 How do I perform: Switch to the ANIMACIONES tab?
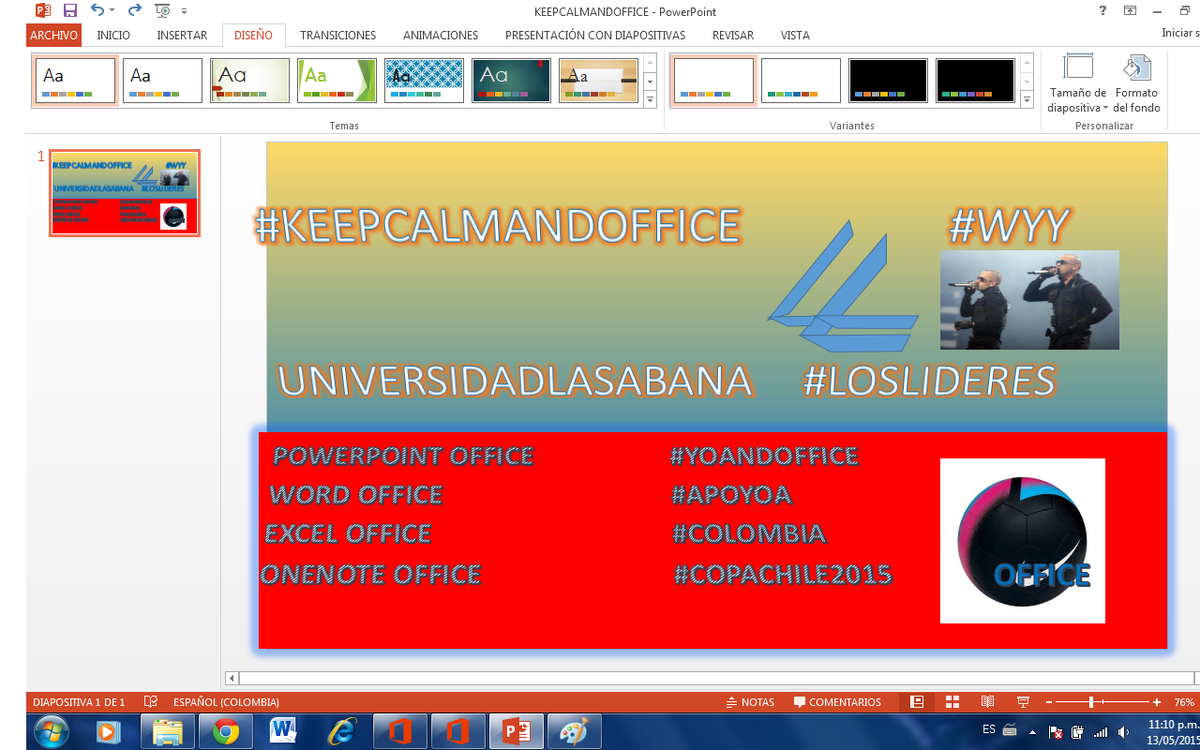click(440, 35)
